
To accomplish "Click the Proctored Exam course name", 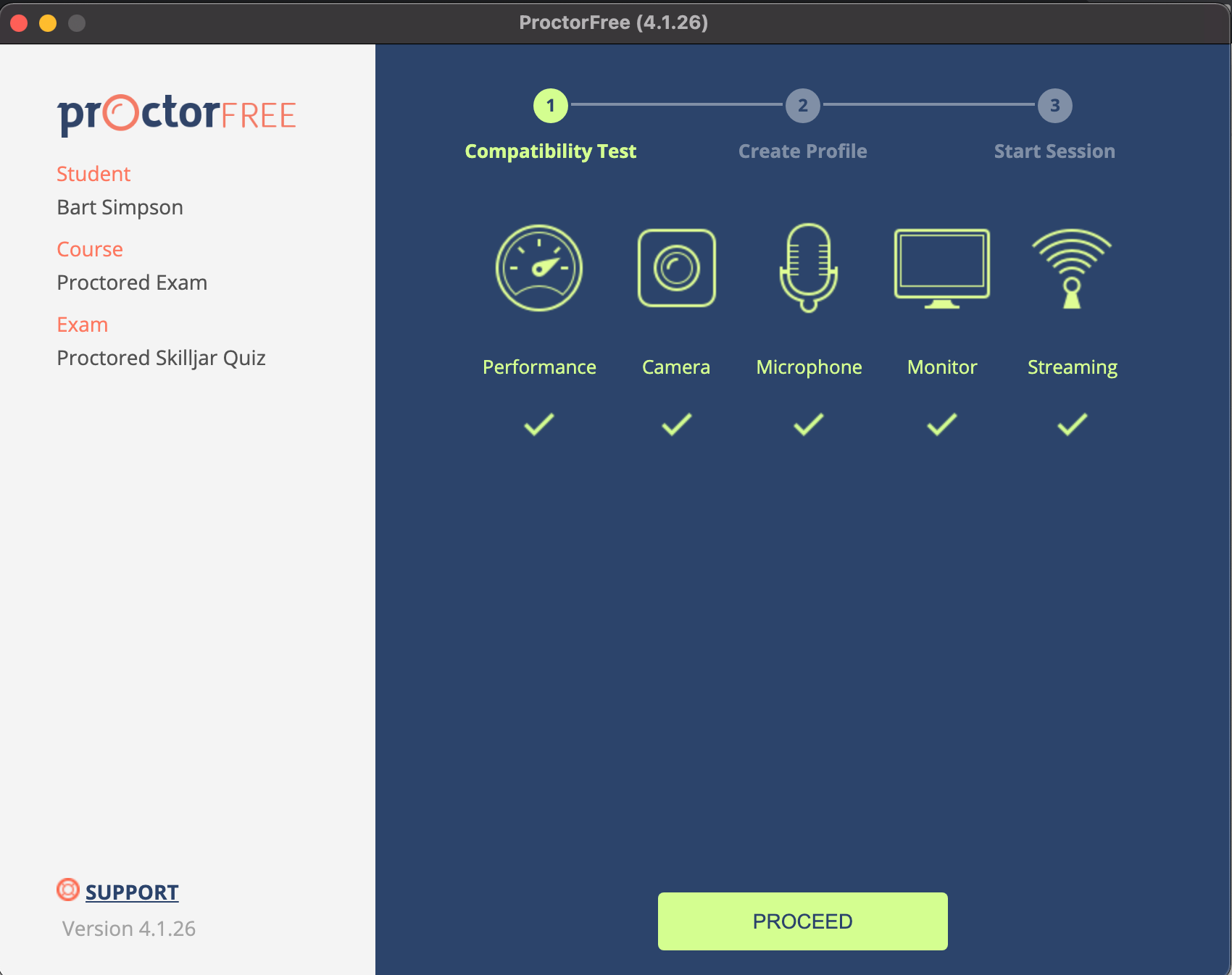I will [x=132, y=283].
